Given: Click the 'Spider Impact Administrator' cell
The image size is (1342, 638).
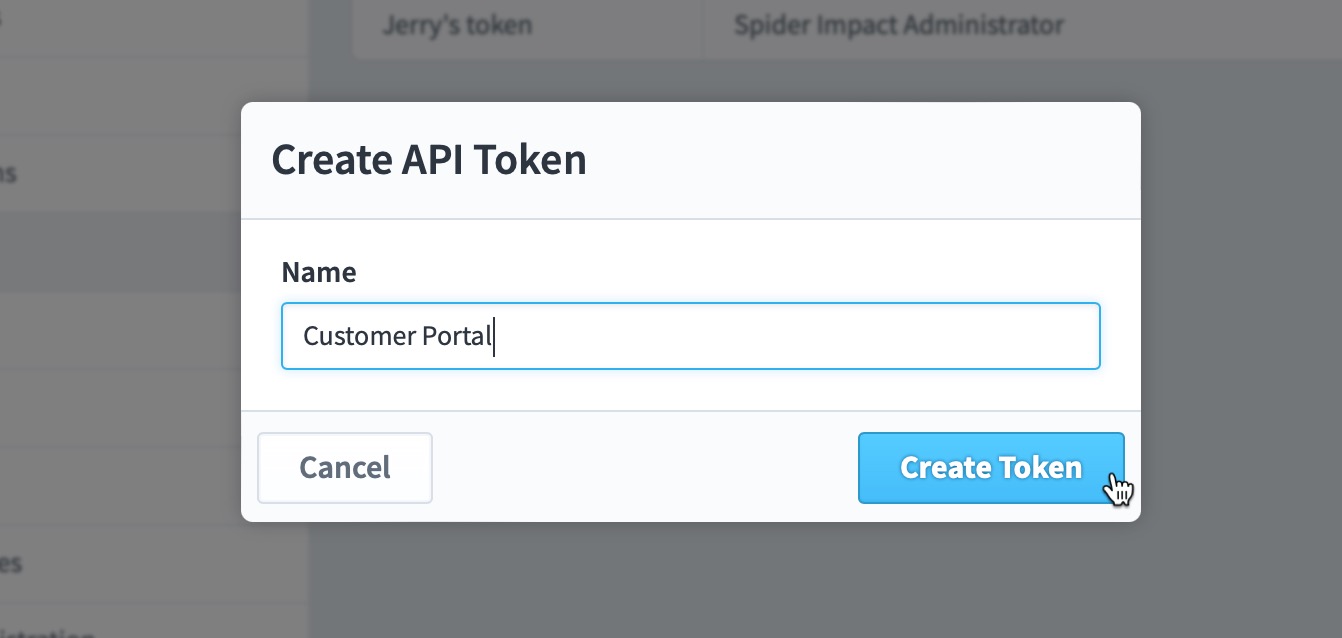Looking at the screenshot, I should pos(898,25).
